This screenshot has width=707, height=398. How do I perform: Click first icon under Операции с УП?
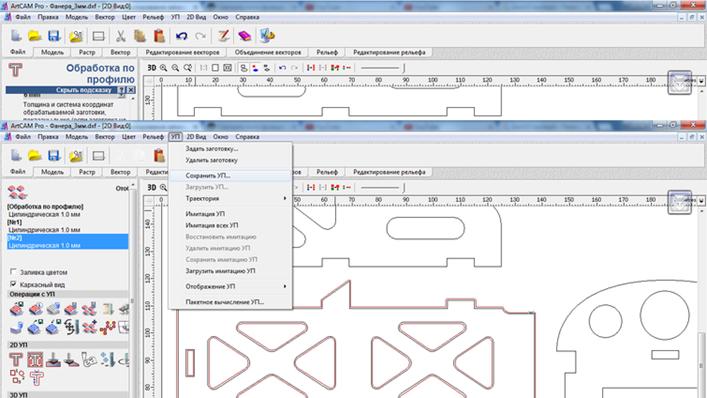coord(17,309)
